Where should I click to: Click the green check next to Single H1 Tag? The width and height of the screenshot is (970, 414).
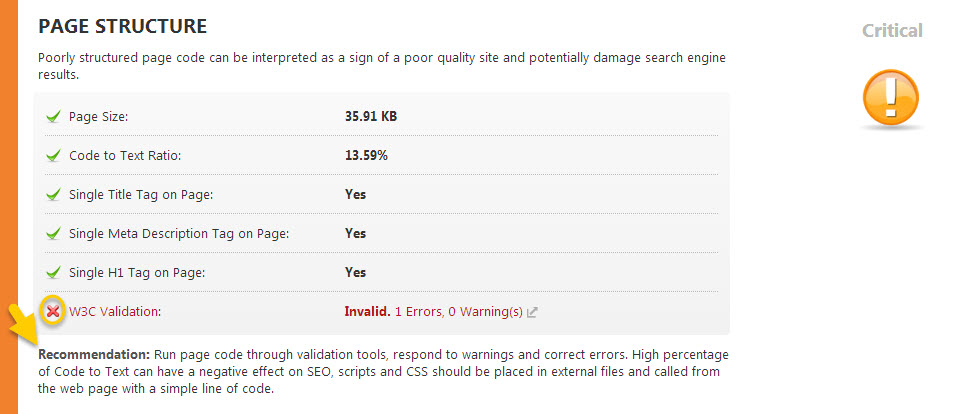(x=53, y=273)
